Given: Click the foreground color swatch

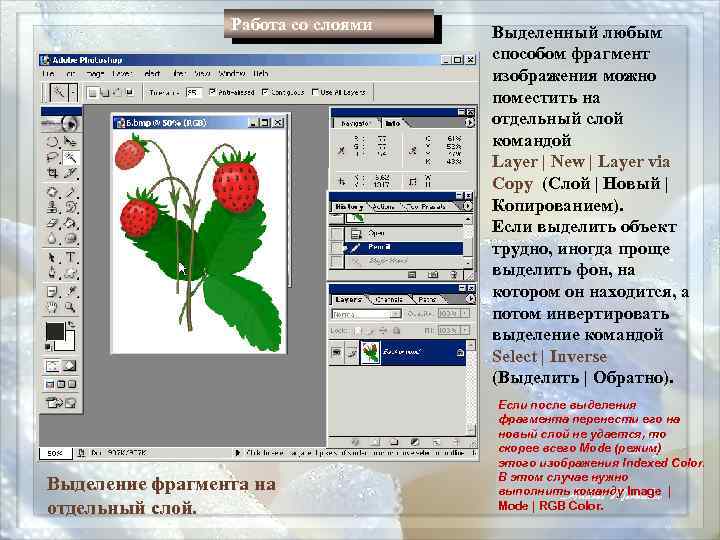Looking at the screenshot, I should (55, 331).
